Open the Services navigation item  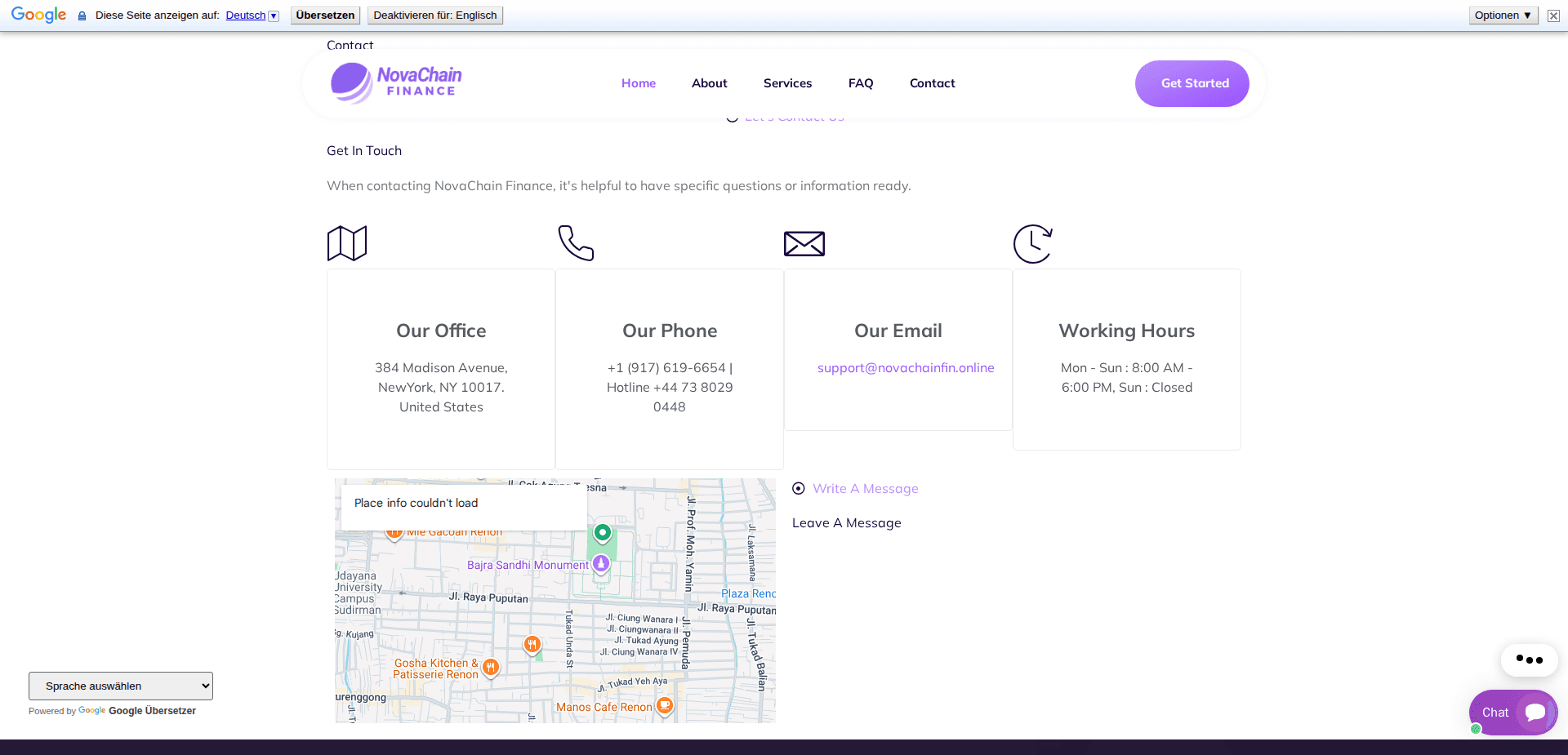tap(787, 82)
